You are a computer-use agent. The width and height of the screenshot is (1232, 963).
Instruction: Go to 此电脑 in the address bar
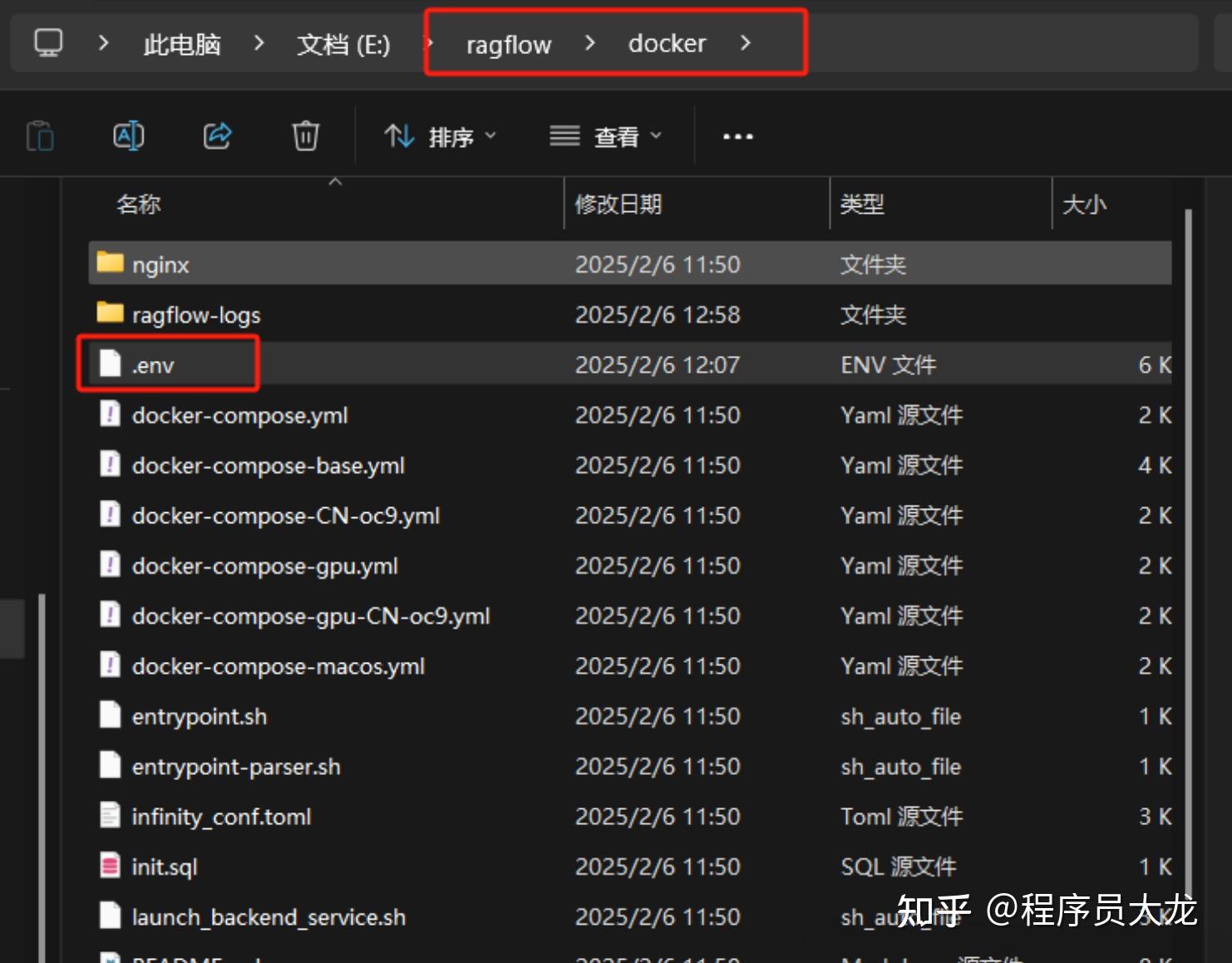coord(180,43)
